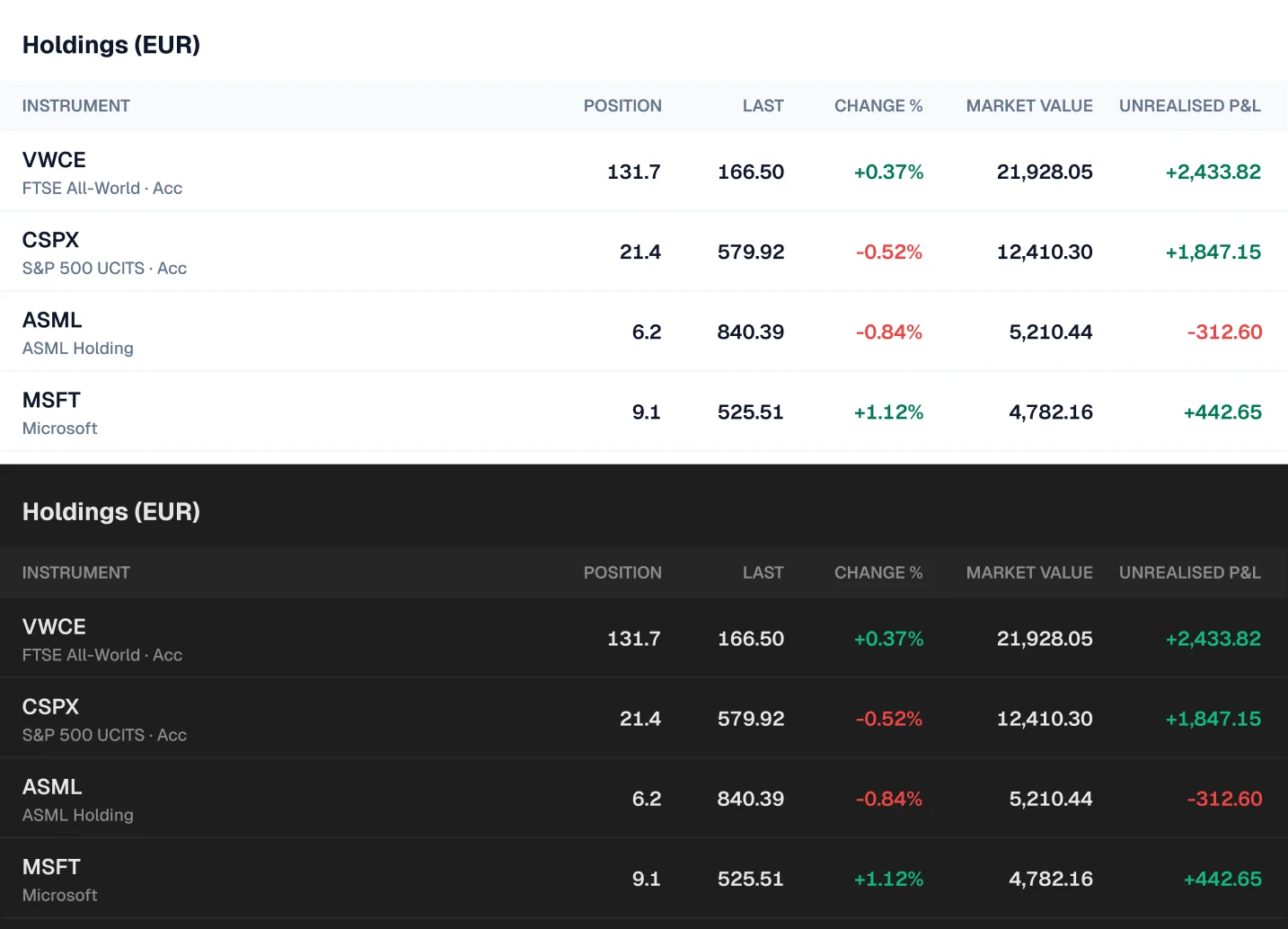
Task: Select market value 21,928.05 in the light table
Action: click(1045, 172)
